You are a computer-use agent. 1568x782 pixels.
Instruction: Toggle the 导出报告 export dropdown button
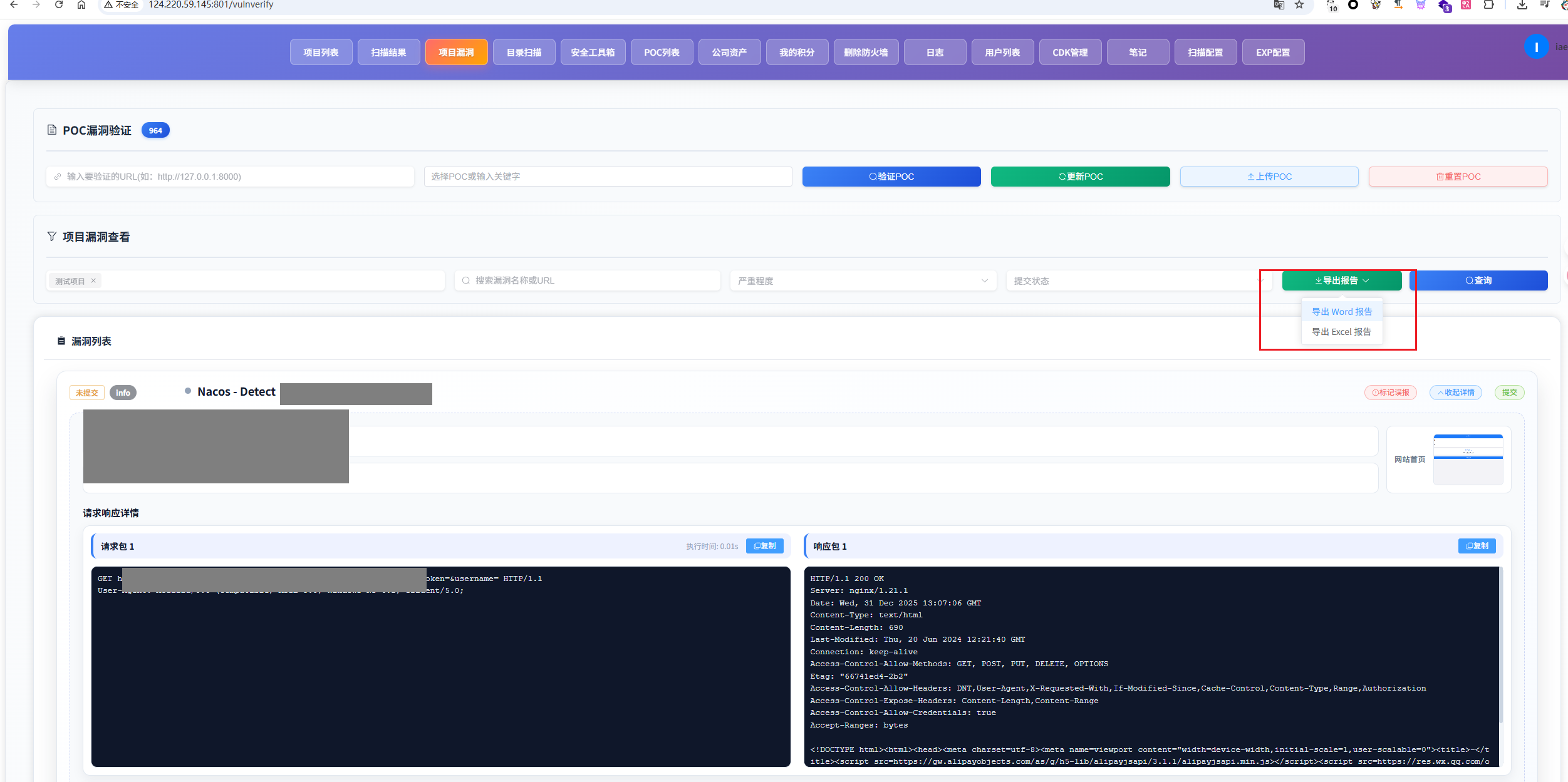[x=1342, y=280]
